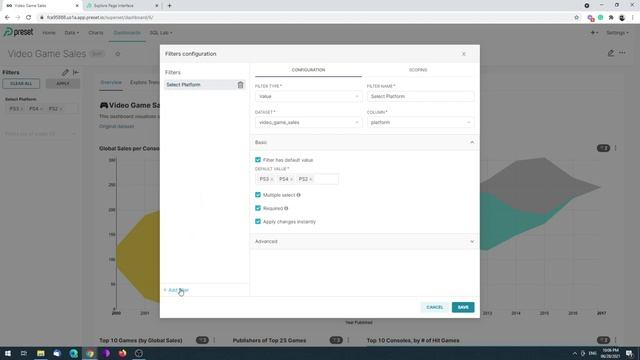Click Clear All in Filters sidebar
Image resolution: width=640 pixels, height=360 pixels.
coord(21,84)
